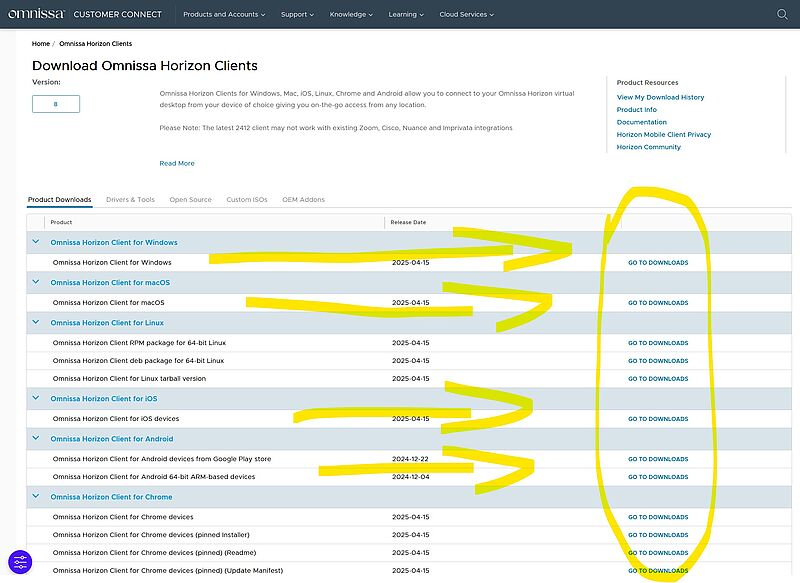Open Horizon Mobile Client Privacy link

pyautogui.click(x=664, y=135)
